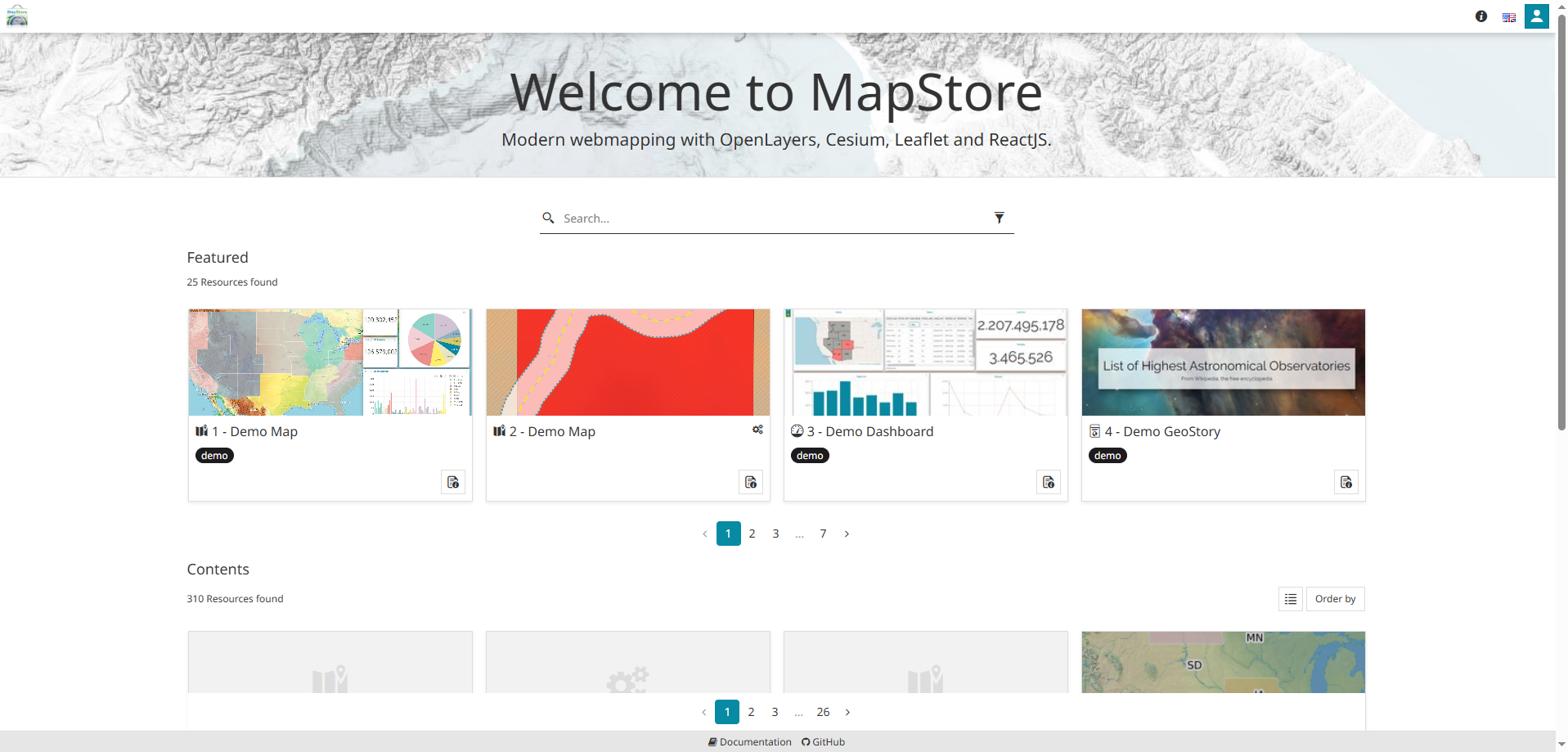Open the Demo GeoStory thumbnail
The image size is (1568, 752).
pyautogui.click(x=1223, y=362)
